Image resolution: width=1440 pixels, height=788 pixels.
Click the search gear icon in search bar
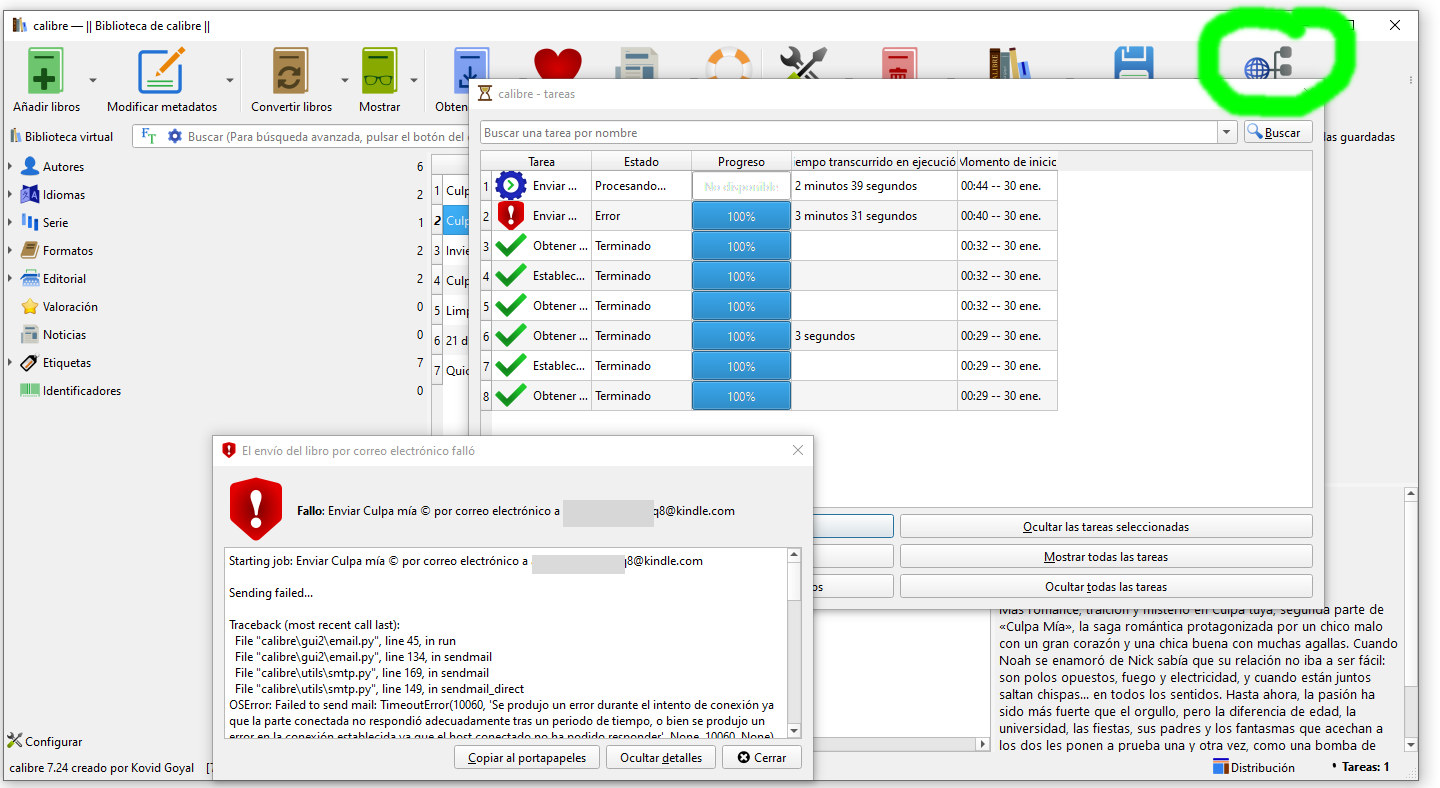(175, 136)
